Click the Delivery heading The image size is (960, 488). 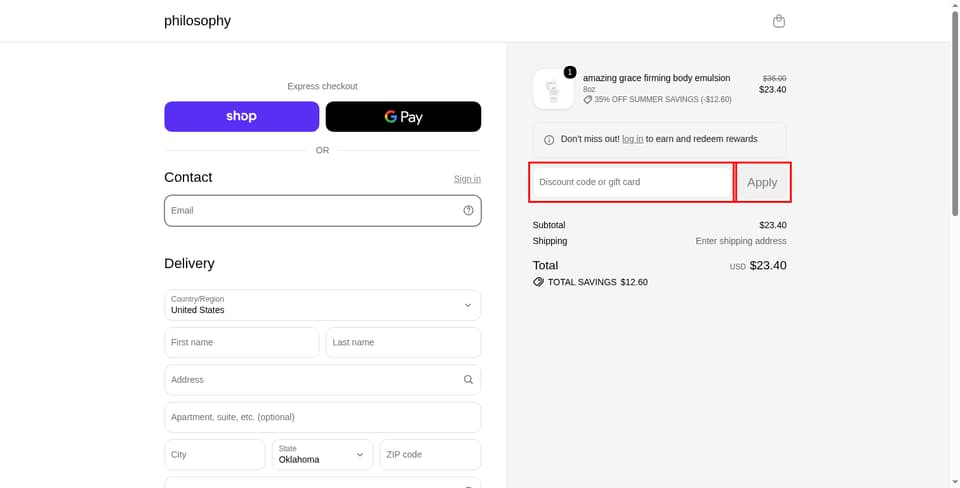pyautogui.click(x=189, y=263)
